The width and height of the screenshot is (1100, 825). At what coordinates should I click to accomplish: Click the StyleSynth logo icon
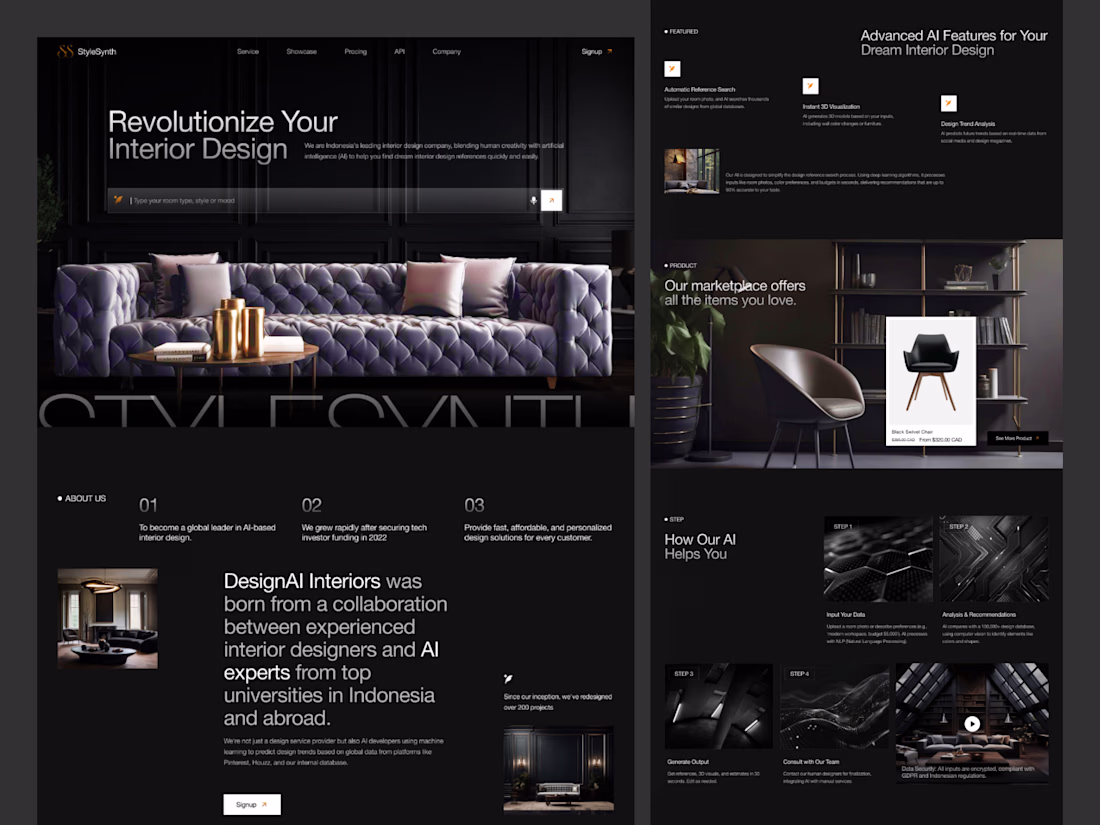tap(65, 51)
